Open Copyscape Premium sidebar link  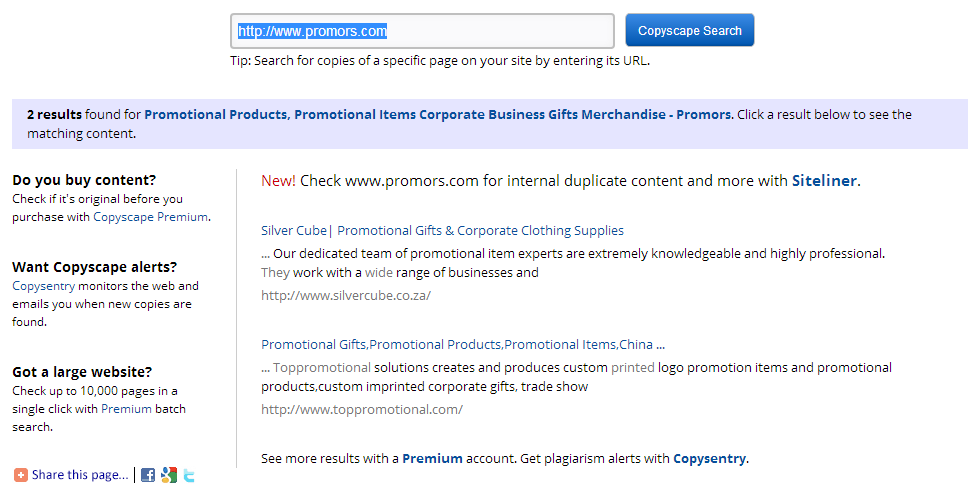pos(151,217)
